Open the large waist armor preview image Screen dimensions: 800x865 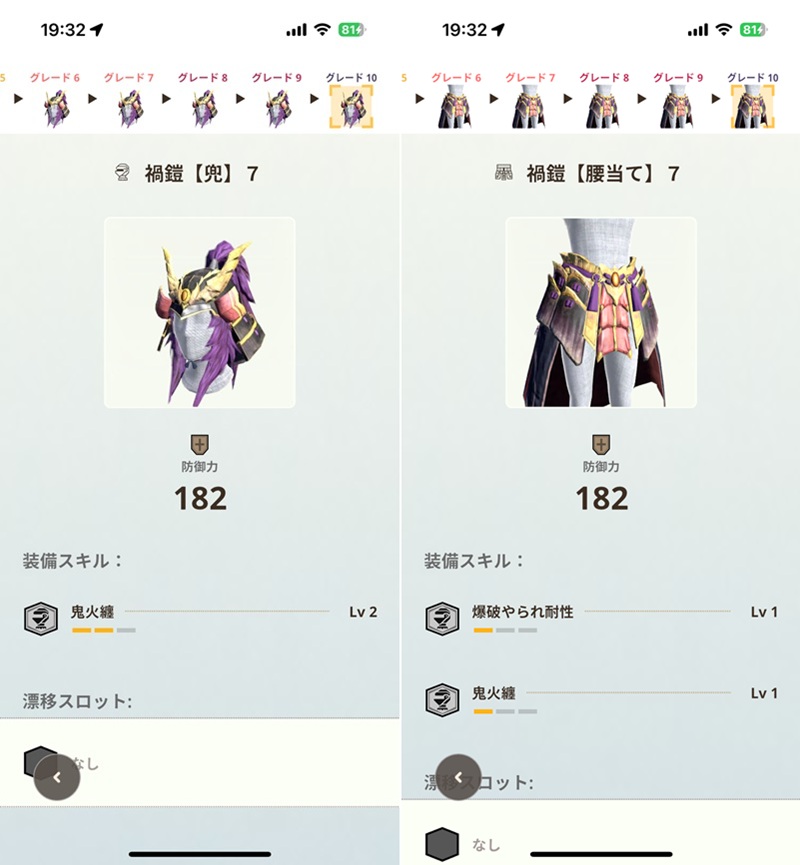point(601,313)
